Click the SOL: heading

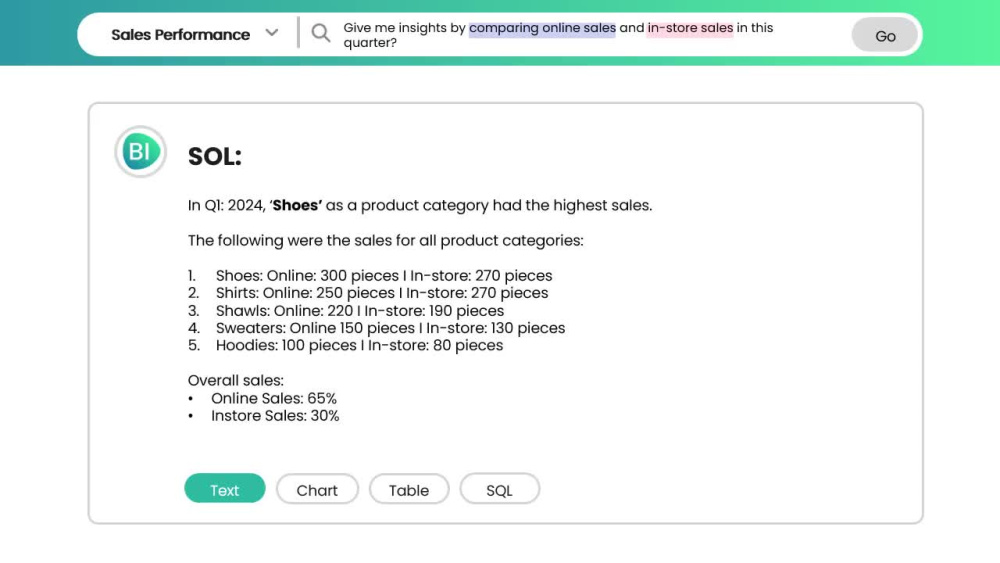pos(215,156)
